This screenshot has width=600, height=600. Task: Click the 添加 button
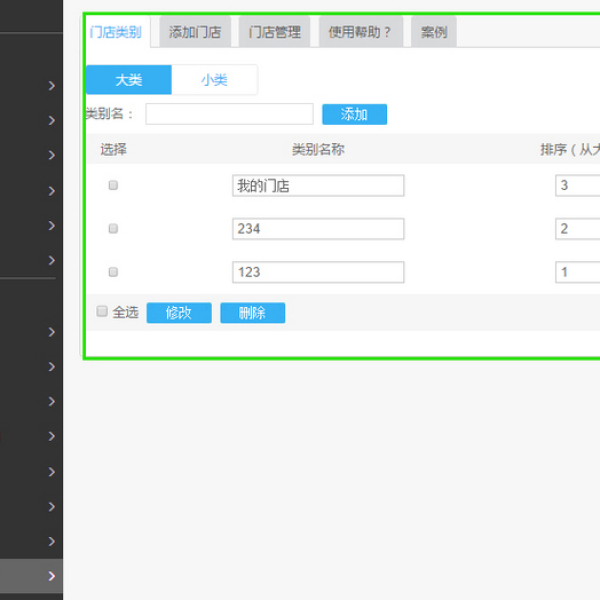pyautogui.click(x=354, y=114)
